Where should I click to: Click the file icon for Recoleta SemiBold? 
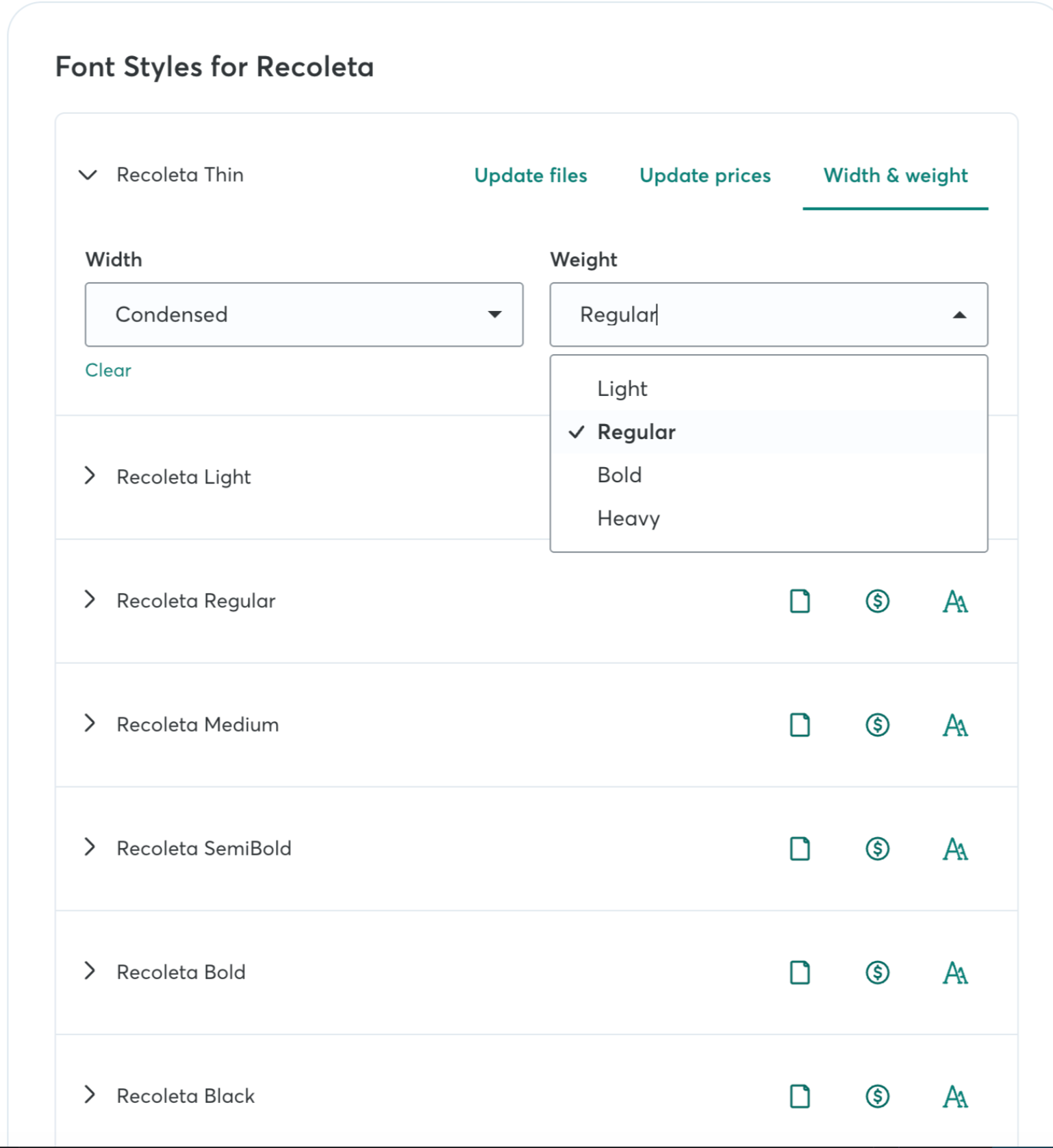800,849
